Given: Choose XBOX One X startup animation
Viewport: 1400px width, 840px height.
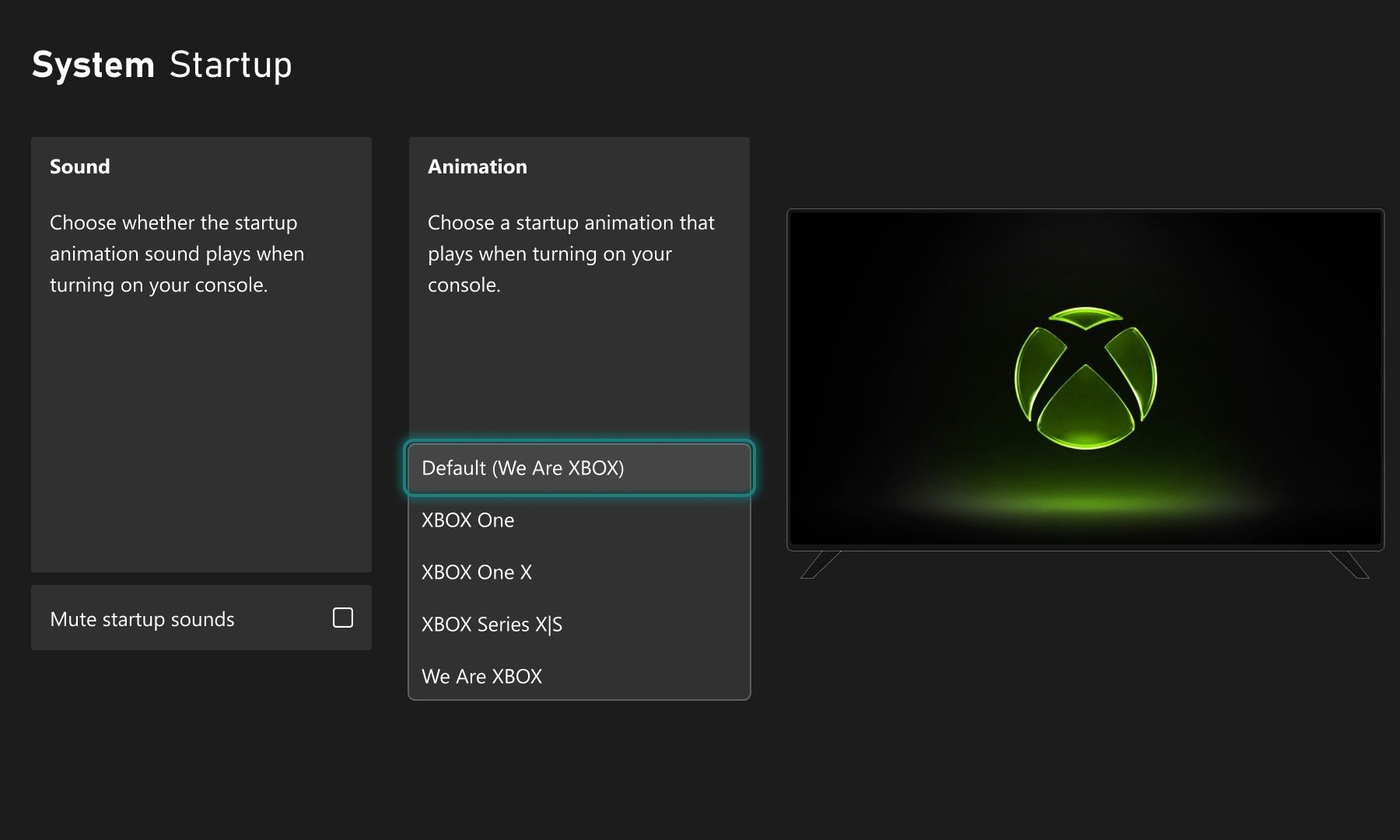Looking at the screenshot, I should 579,572.
